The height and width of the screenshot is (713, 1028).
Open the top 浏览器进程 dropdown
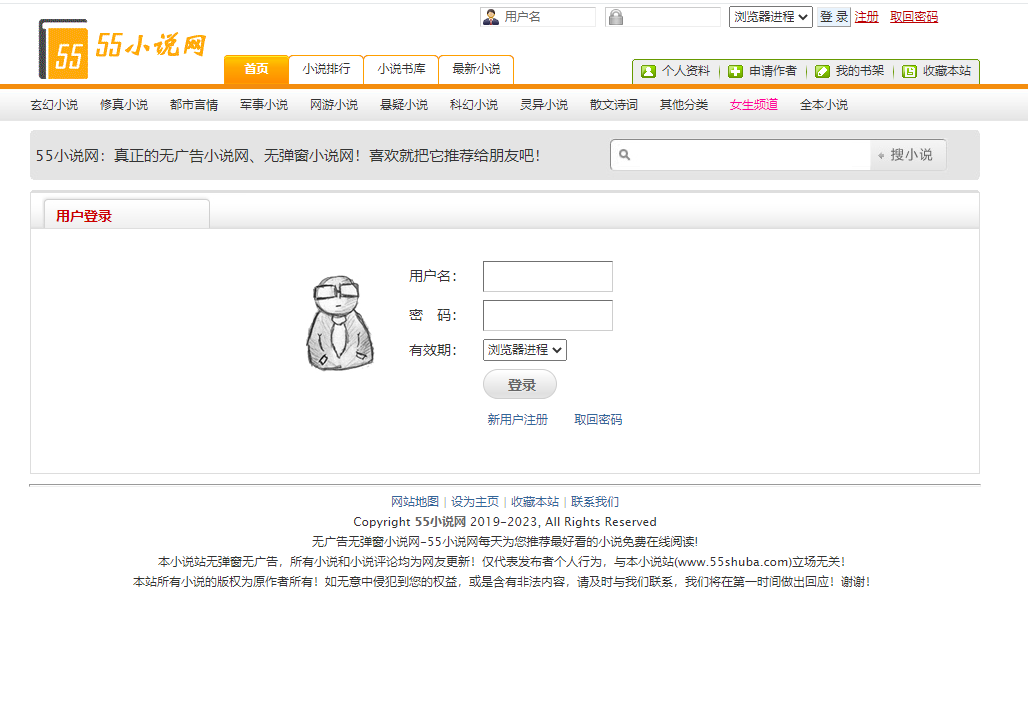[770, 16]
